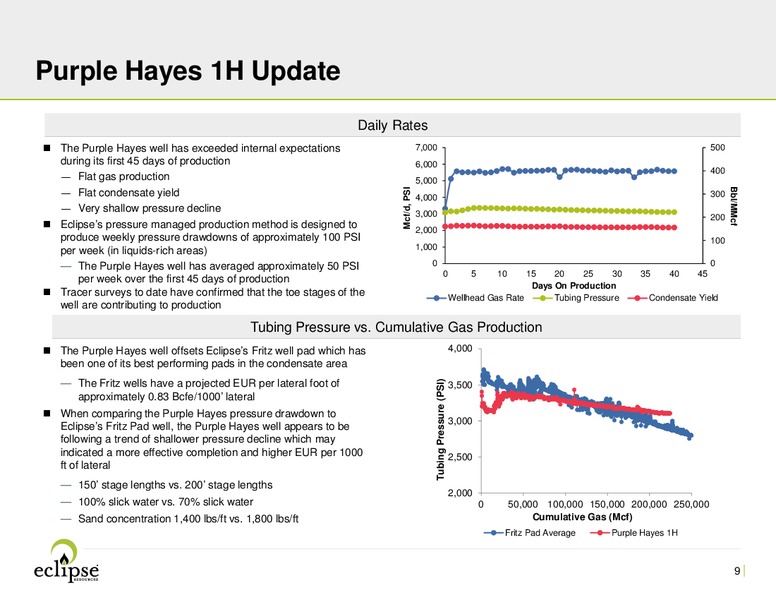The height and width of the screenshot is (600, 776).
Task: Click the red condensate yield line in the chart
Action: (559, 227)
